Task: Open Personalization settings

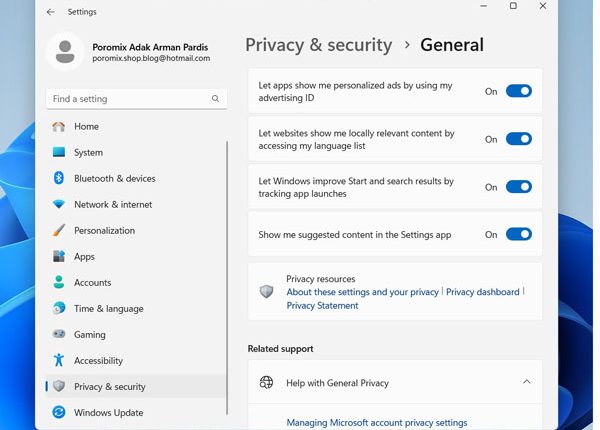Action: [136, 230]
